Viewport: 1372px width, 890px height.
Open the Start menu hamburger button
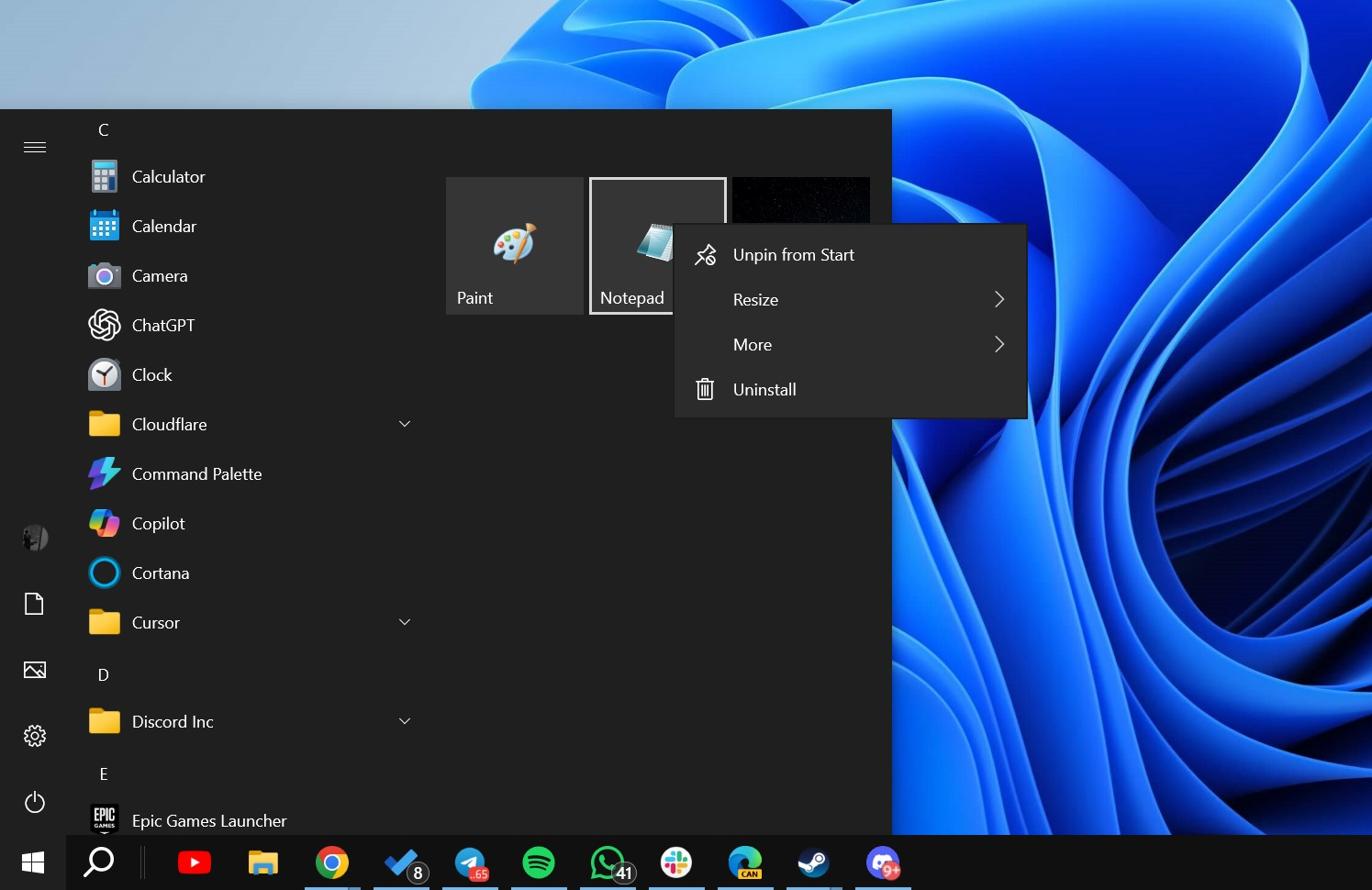[x=34, y=146]
